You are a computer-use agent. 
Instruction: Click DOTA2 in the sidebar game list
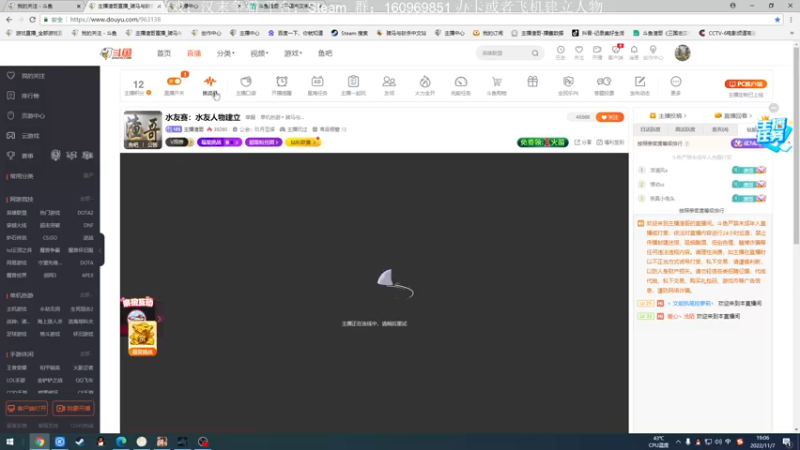(x=85, y=213)
